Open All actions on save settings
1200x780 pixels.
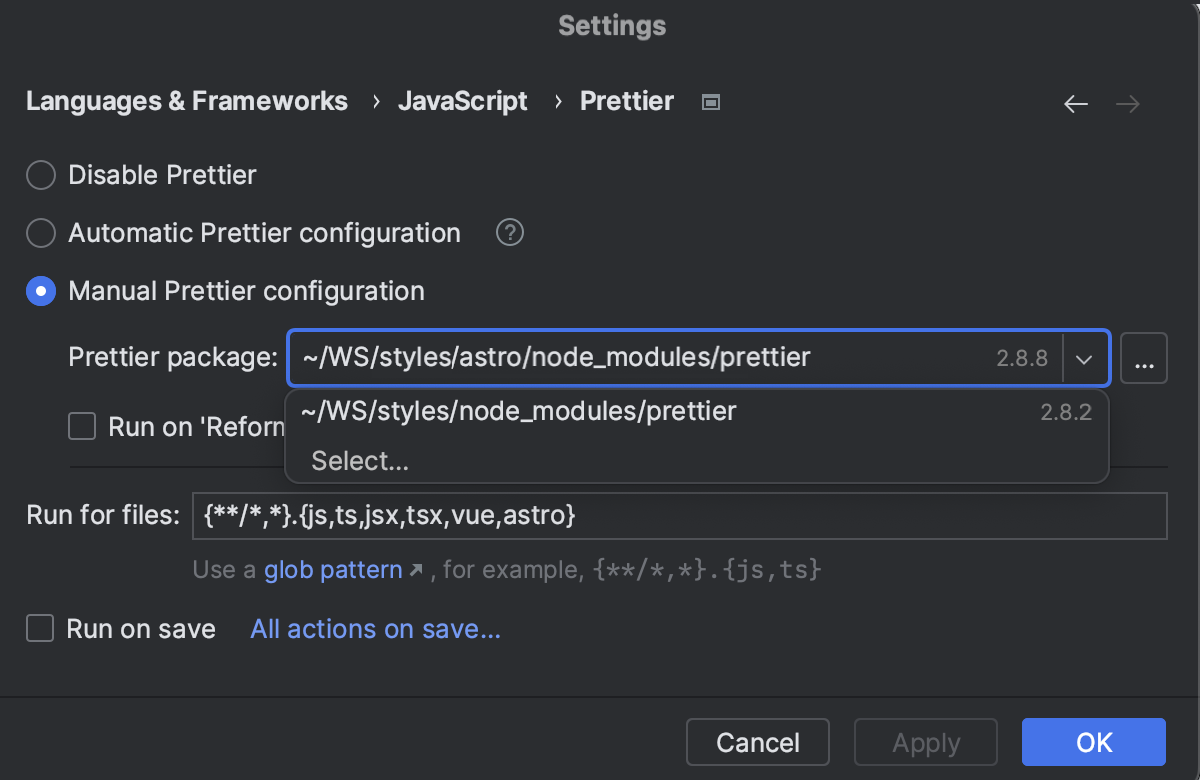[375, 629]
